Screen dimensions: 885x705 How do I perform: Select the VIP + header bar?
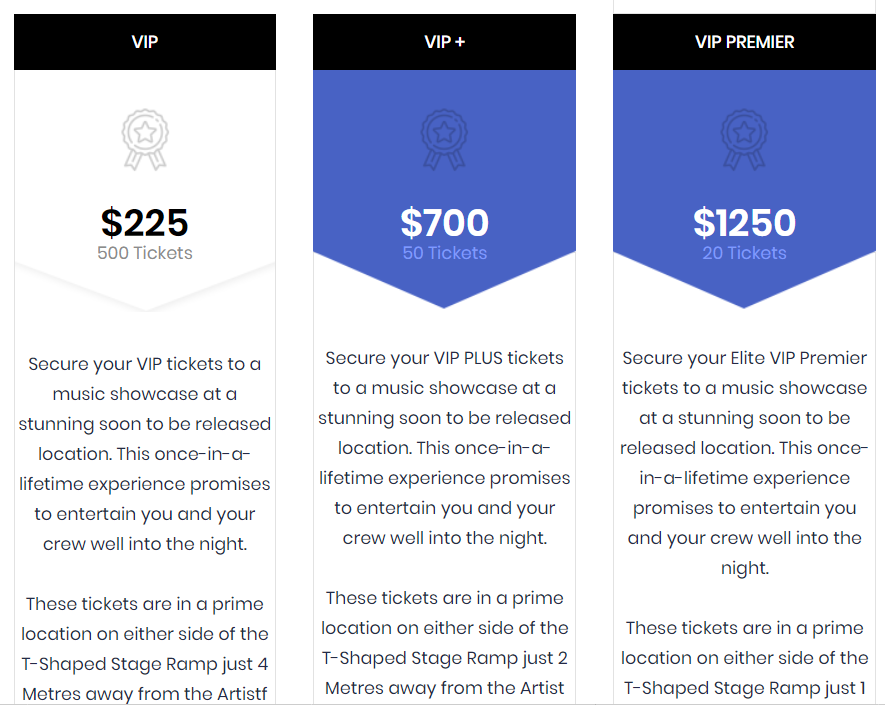pos(444,42)
